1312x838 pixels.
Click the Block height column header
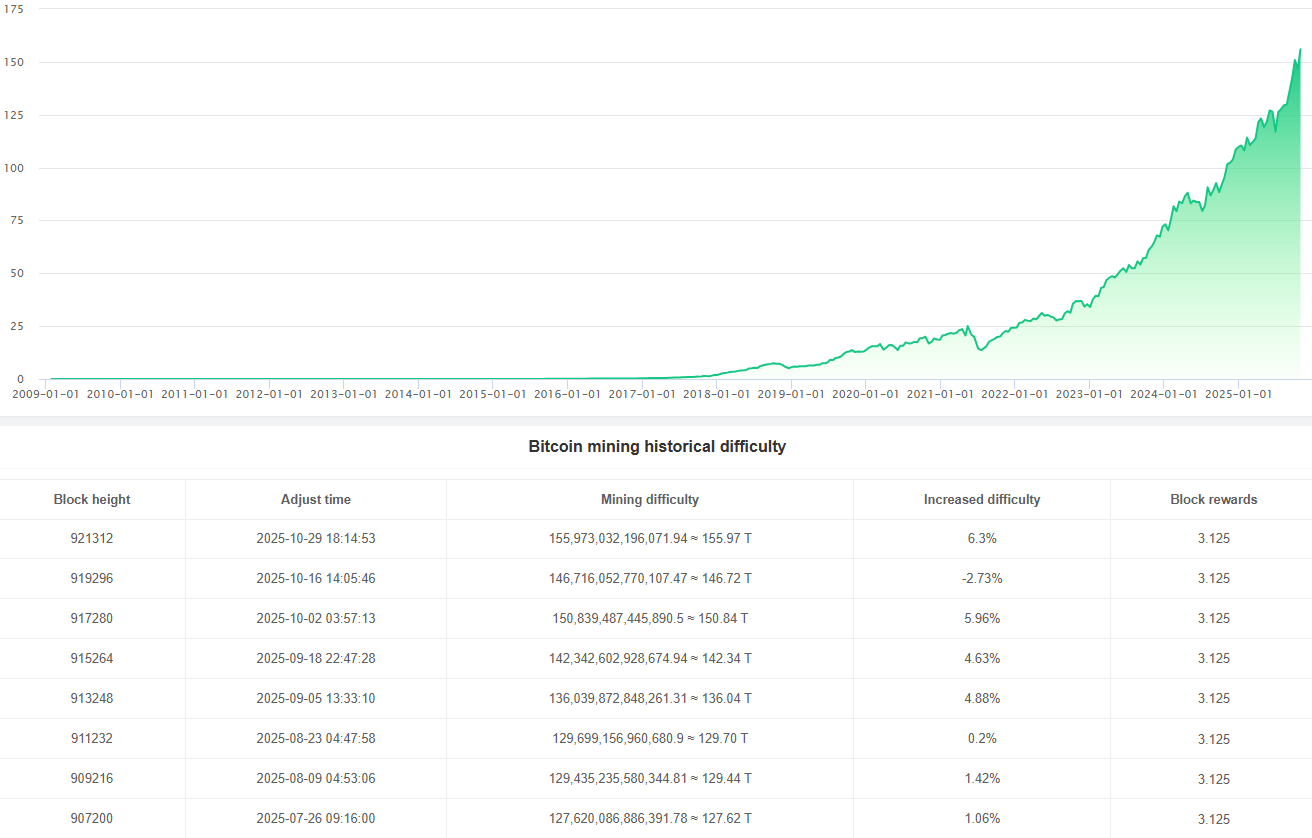pyautogui.click(x=92, y=499)
